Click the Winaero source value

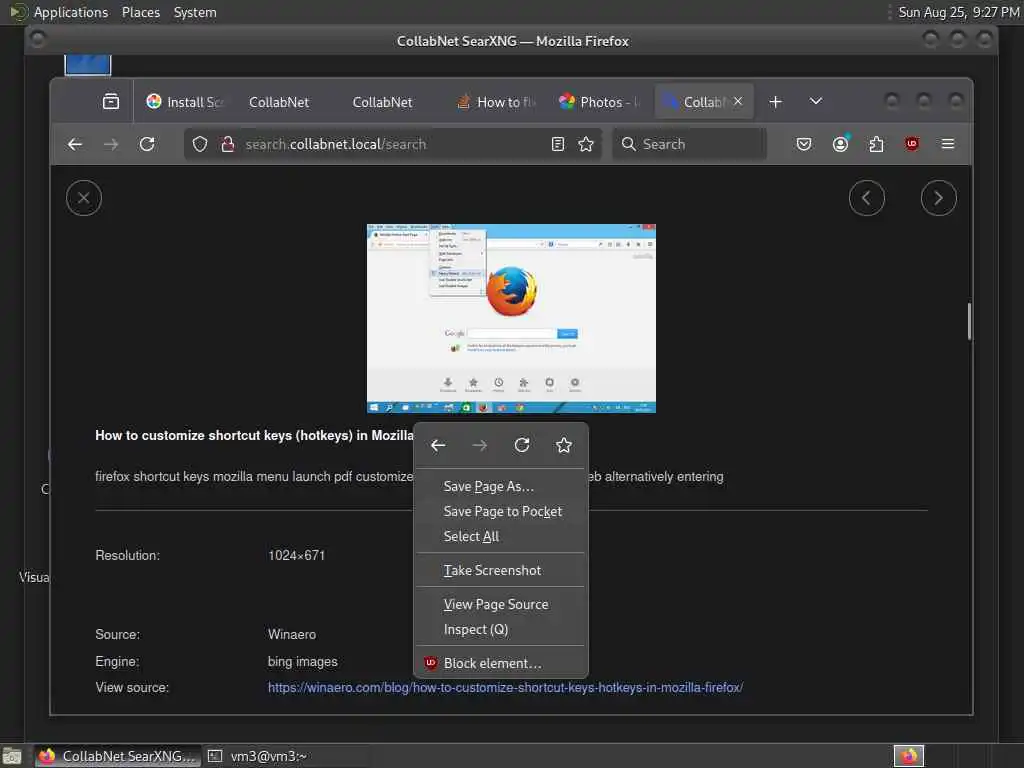[291, 634]
